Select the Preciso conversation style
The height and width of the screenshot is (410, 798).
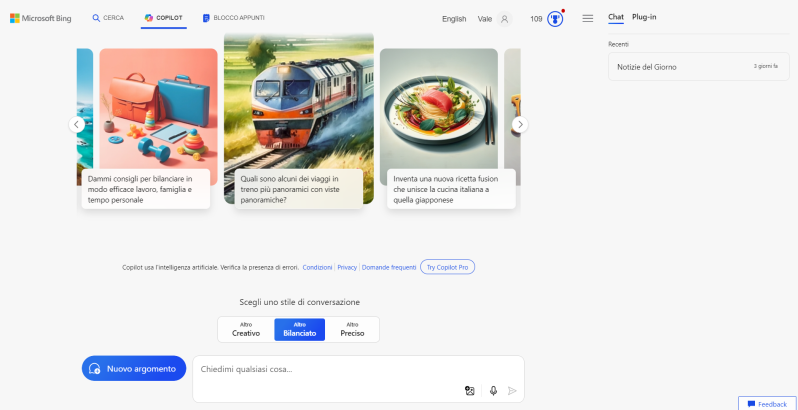click(x=352, y=329)
